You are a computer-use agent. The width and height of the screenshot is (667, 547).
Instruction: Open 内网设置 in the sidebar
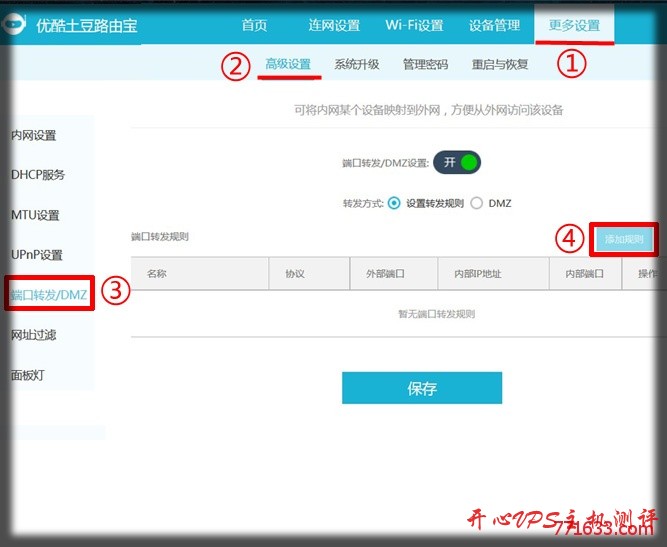pos(34,135)
